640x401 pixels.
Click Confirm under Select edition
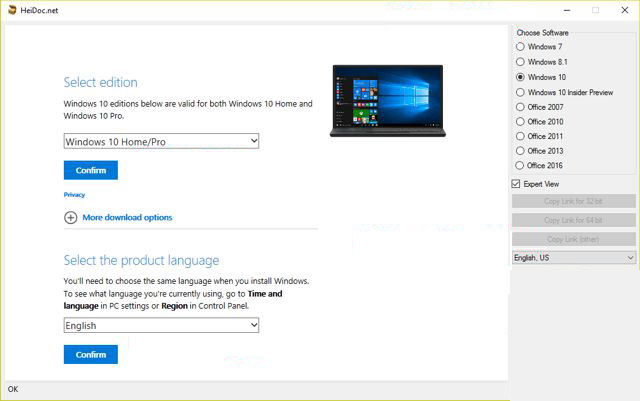(x=91, y=170)
